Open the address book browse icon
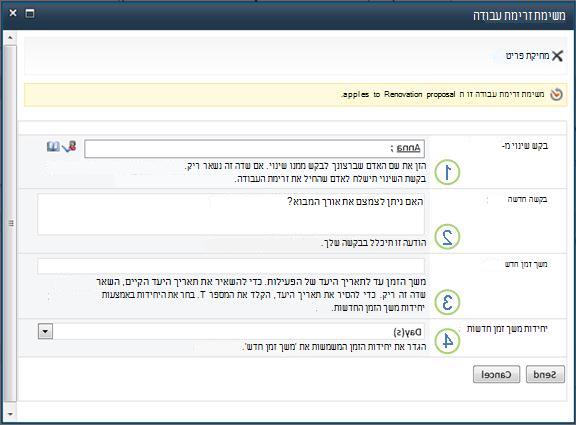The image size is (576, 425). (53, 147)
